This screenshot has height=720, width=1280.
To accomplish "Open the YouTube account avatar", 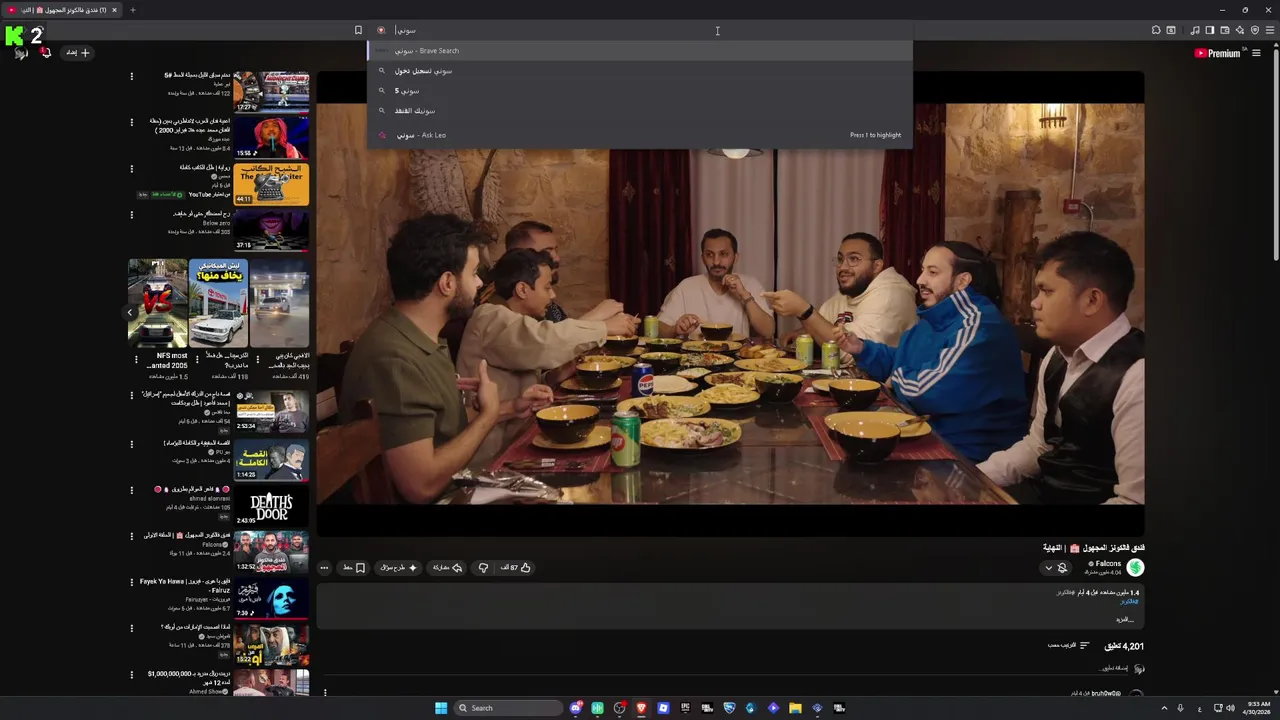I will tap(21, 53).
